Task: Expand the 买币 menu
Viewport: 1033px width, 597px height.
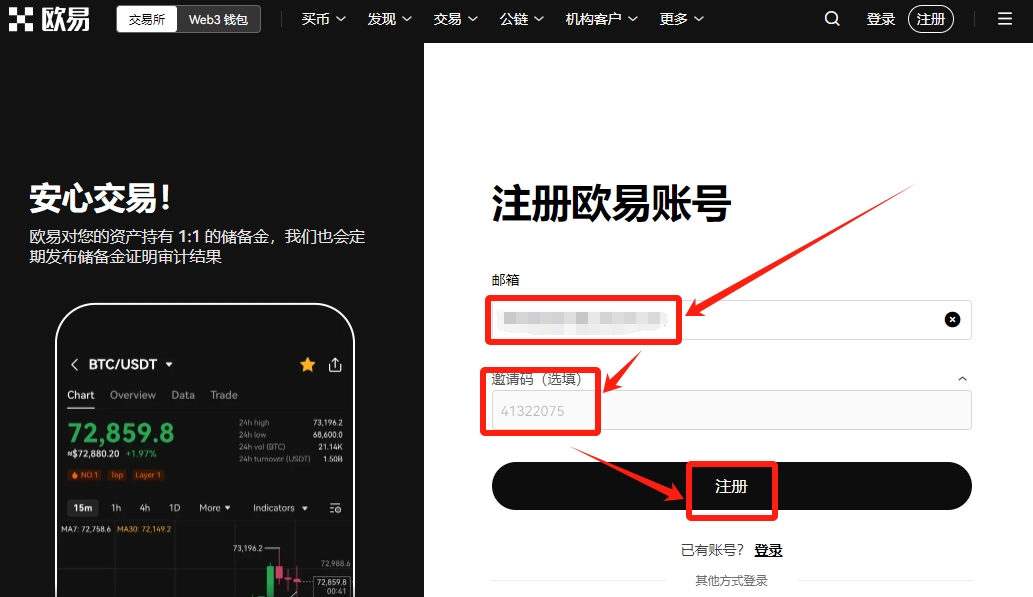Action: pyautogui.click(x=323, y=19)
